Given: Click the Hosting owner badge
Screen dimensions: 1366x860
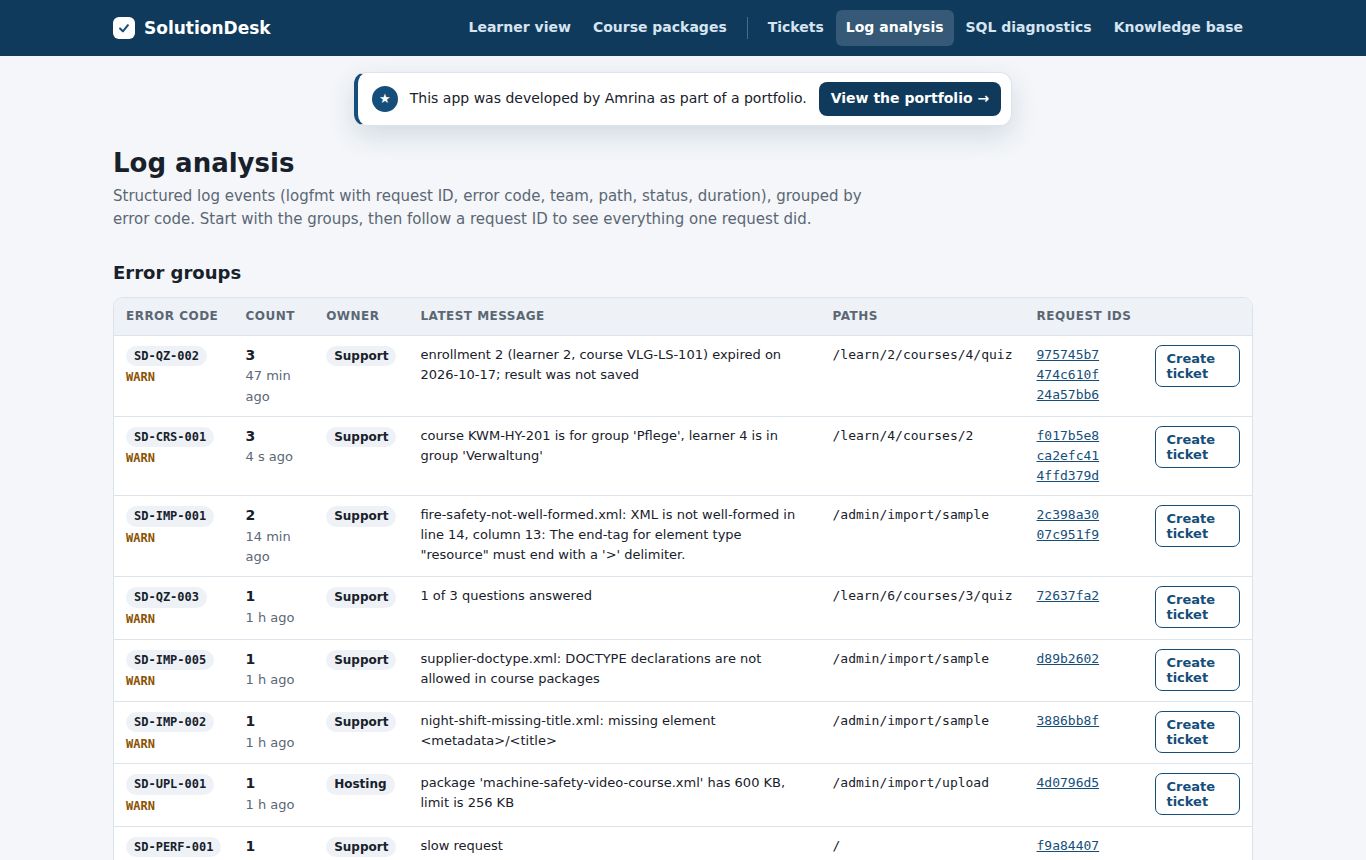Looking at the screenshot, I should 360,784.
